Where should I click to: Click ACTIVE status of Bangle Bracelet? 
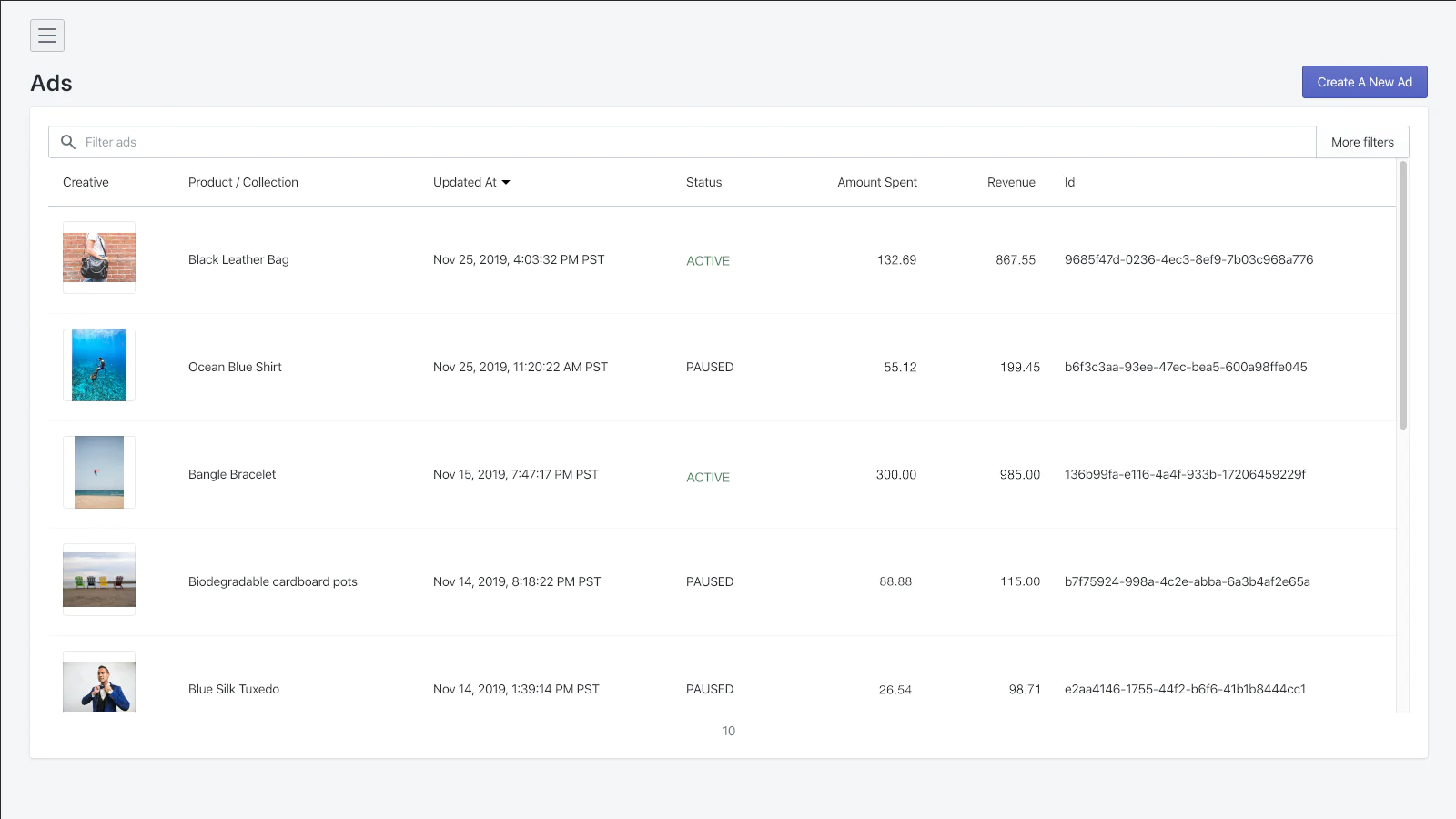pyautogui.click(x=708, y=477)
